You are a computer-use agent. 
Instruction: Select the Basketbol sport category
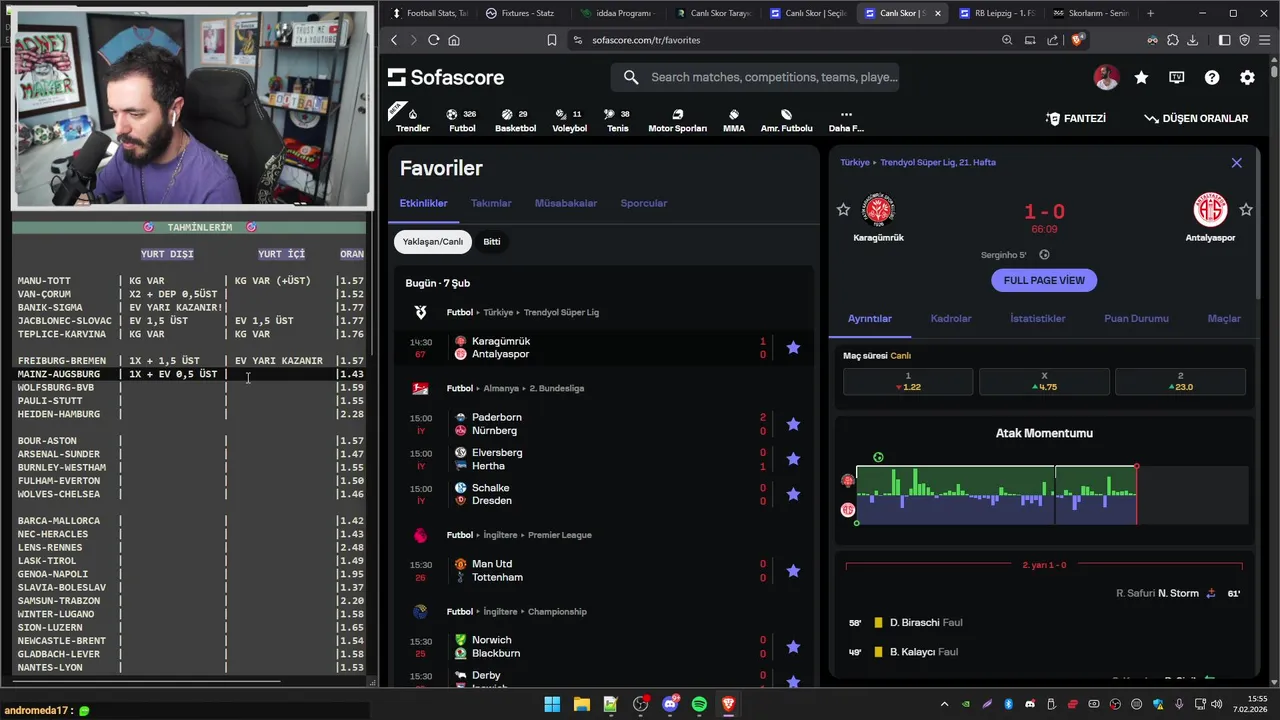click(x=515, y=120)
